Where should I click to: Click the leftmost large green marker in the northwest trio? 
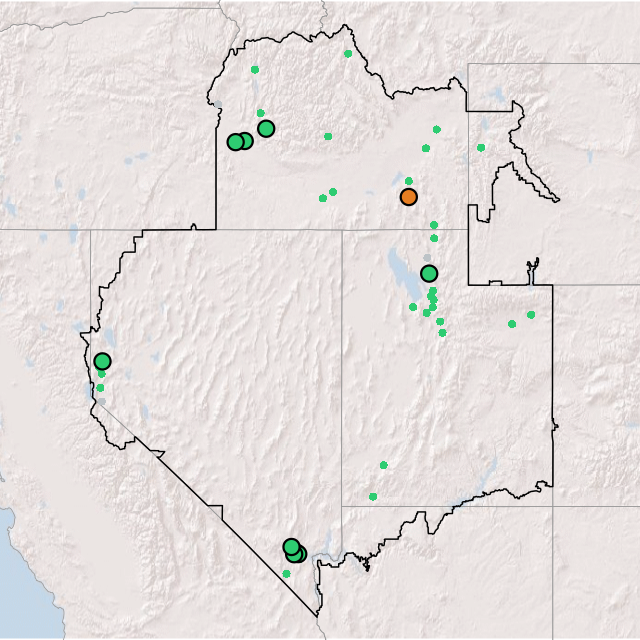coord(235,142)
